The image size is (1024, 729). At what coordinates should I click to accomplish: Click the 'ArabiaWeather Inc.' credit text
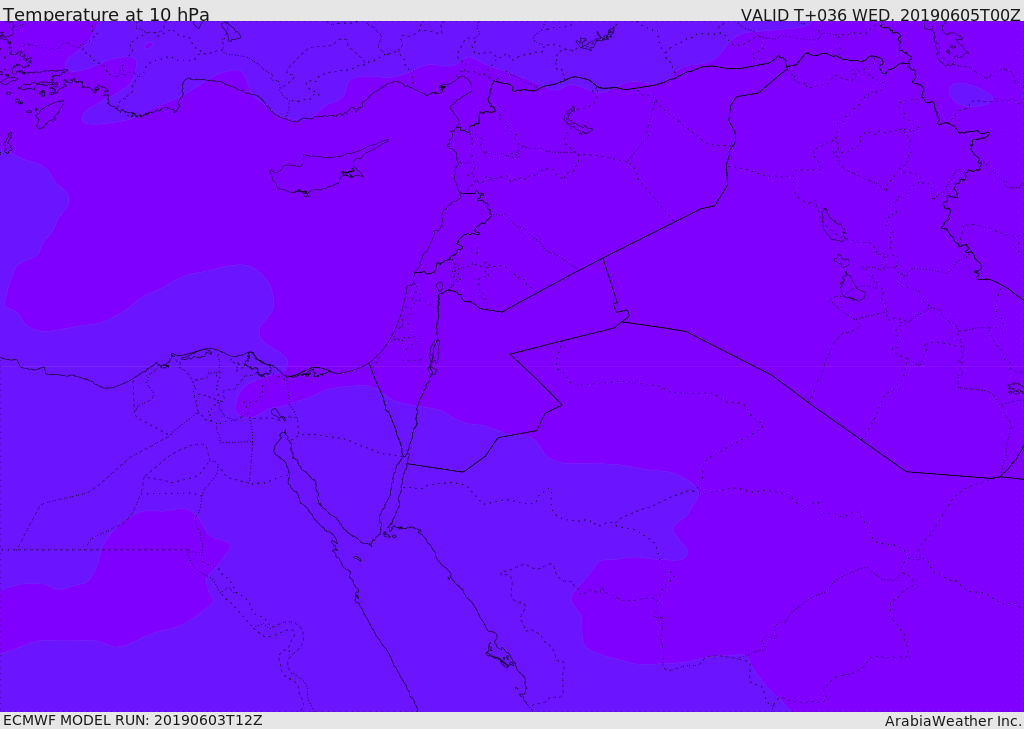pyautogui.click(x=953, y=721)
